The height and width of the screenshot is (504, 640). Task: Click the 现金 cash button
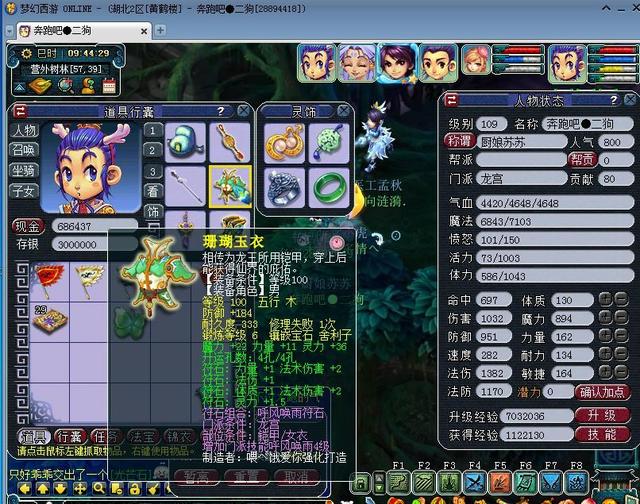(x=28, y=226)
